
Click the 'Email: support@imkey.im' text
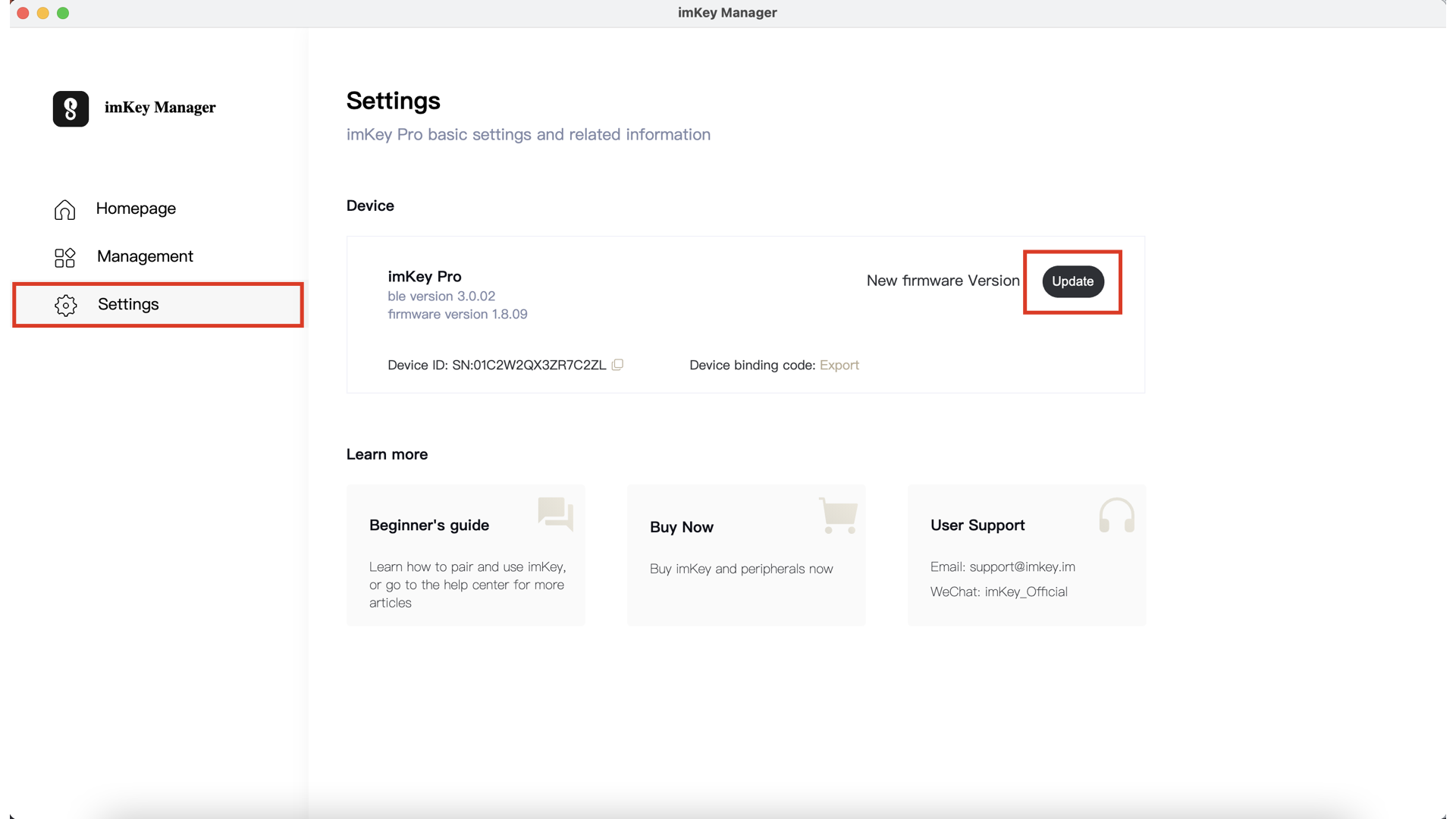tap(1003, 566)
